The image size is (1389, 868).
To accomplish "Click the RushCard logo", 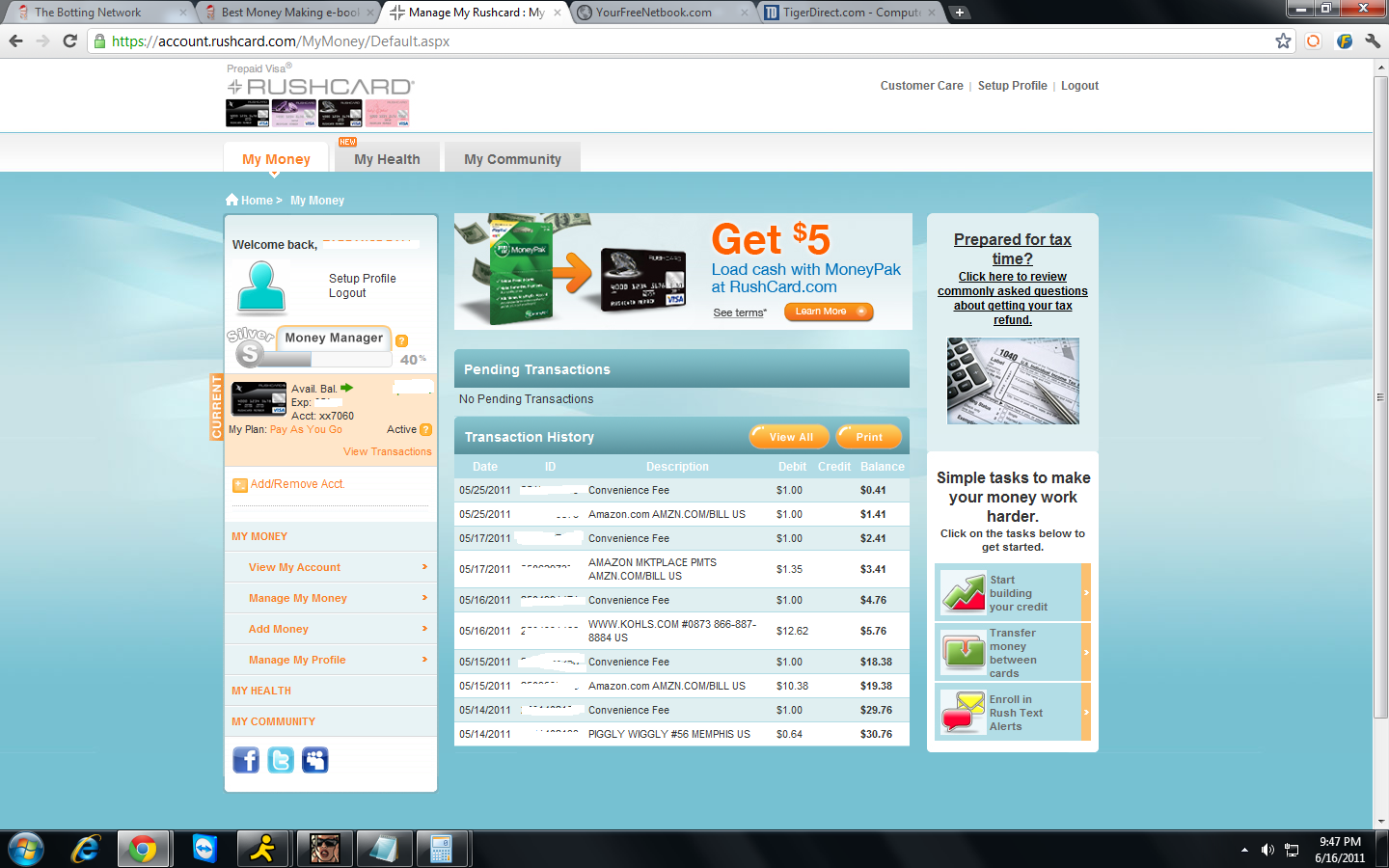I will [x=321, y=87].
